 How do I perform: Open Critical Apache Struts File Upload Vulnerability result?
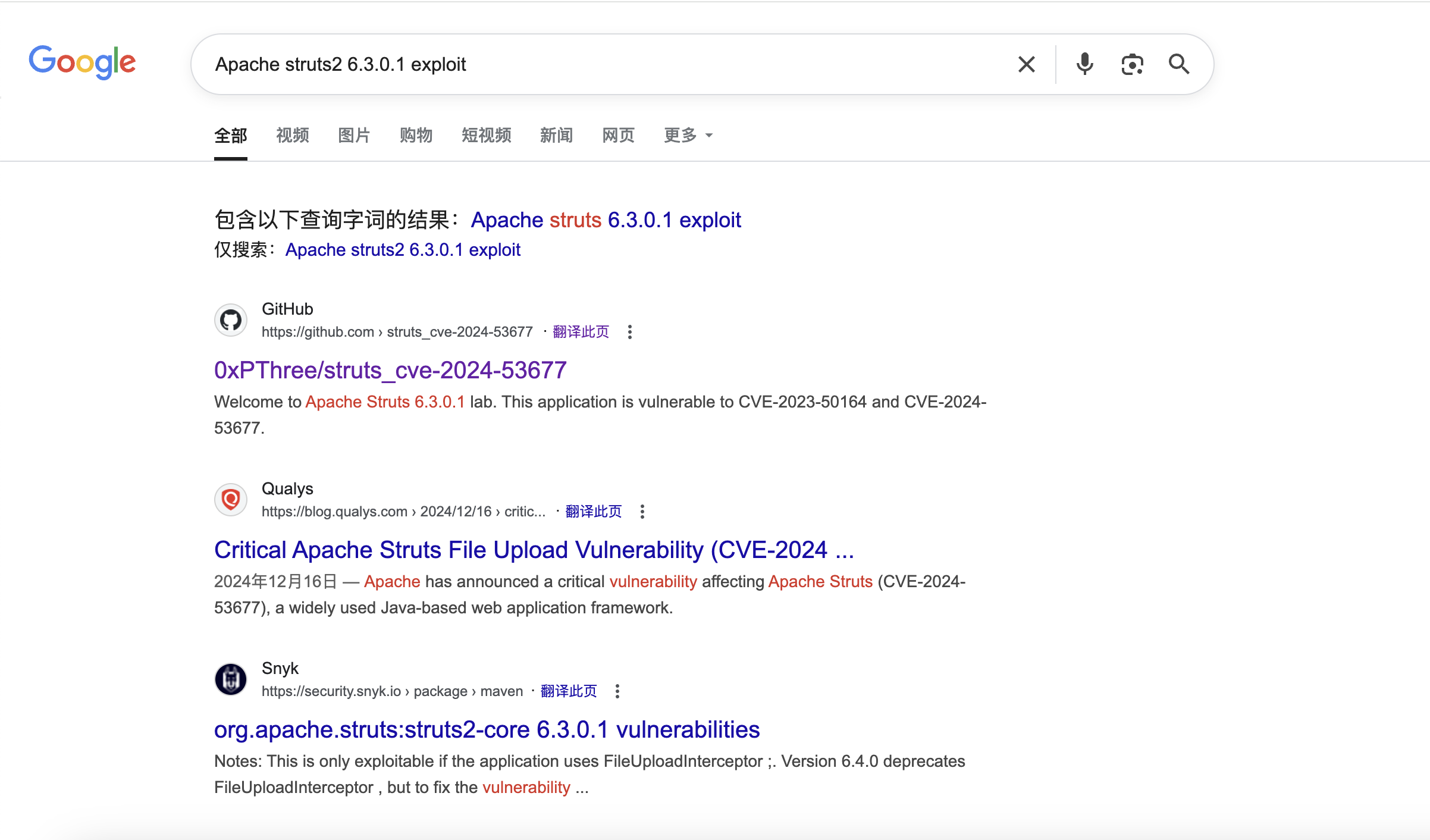534,550
